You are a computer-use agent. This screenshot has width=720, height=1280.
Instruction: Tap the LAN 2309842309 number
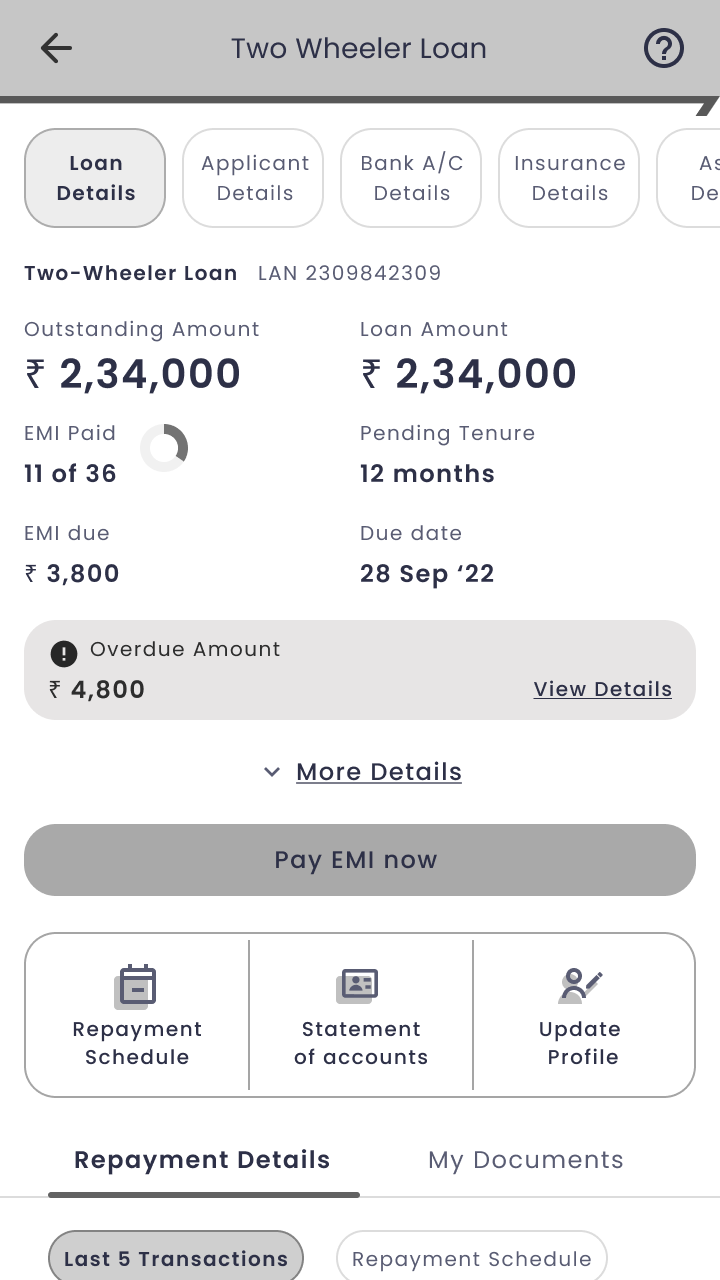tap(349, 273)
